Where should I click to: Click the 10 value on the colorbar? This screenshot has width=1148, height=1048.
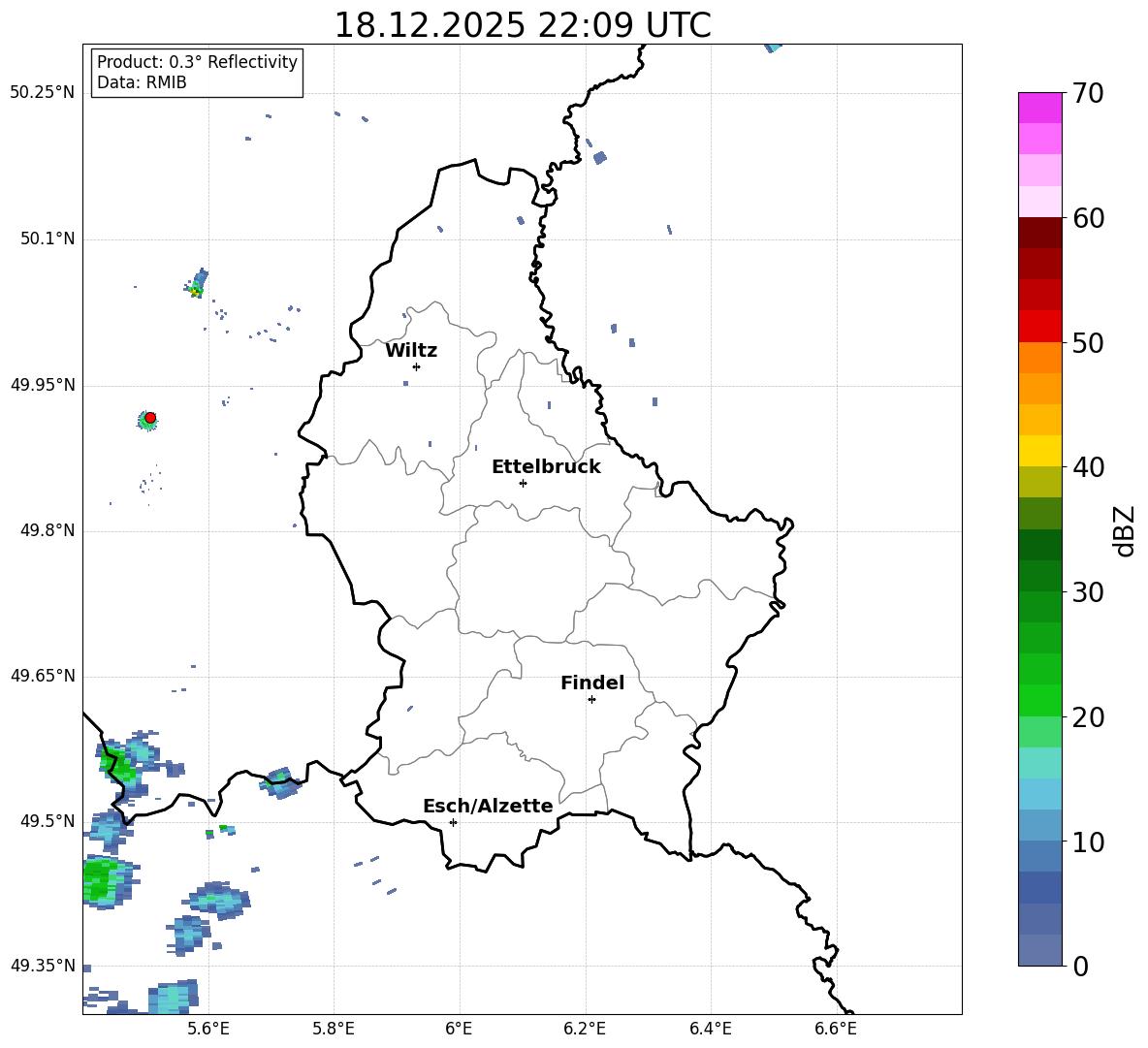pos(1088,842)
